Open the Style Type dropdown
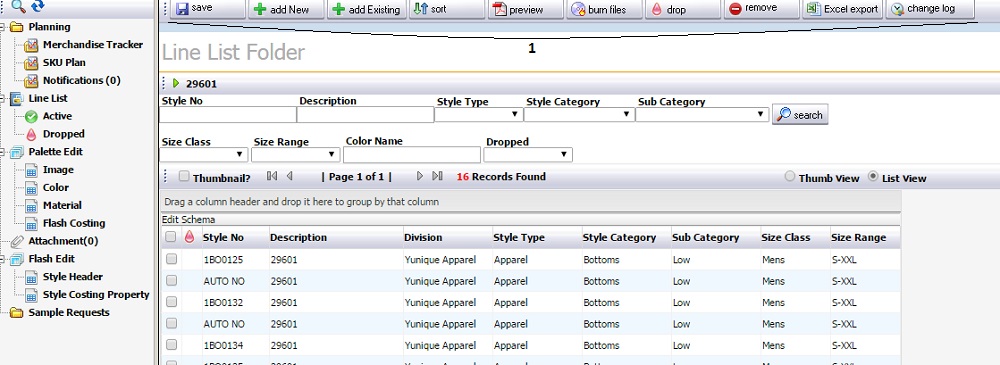 [478, 114]
